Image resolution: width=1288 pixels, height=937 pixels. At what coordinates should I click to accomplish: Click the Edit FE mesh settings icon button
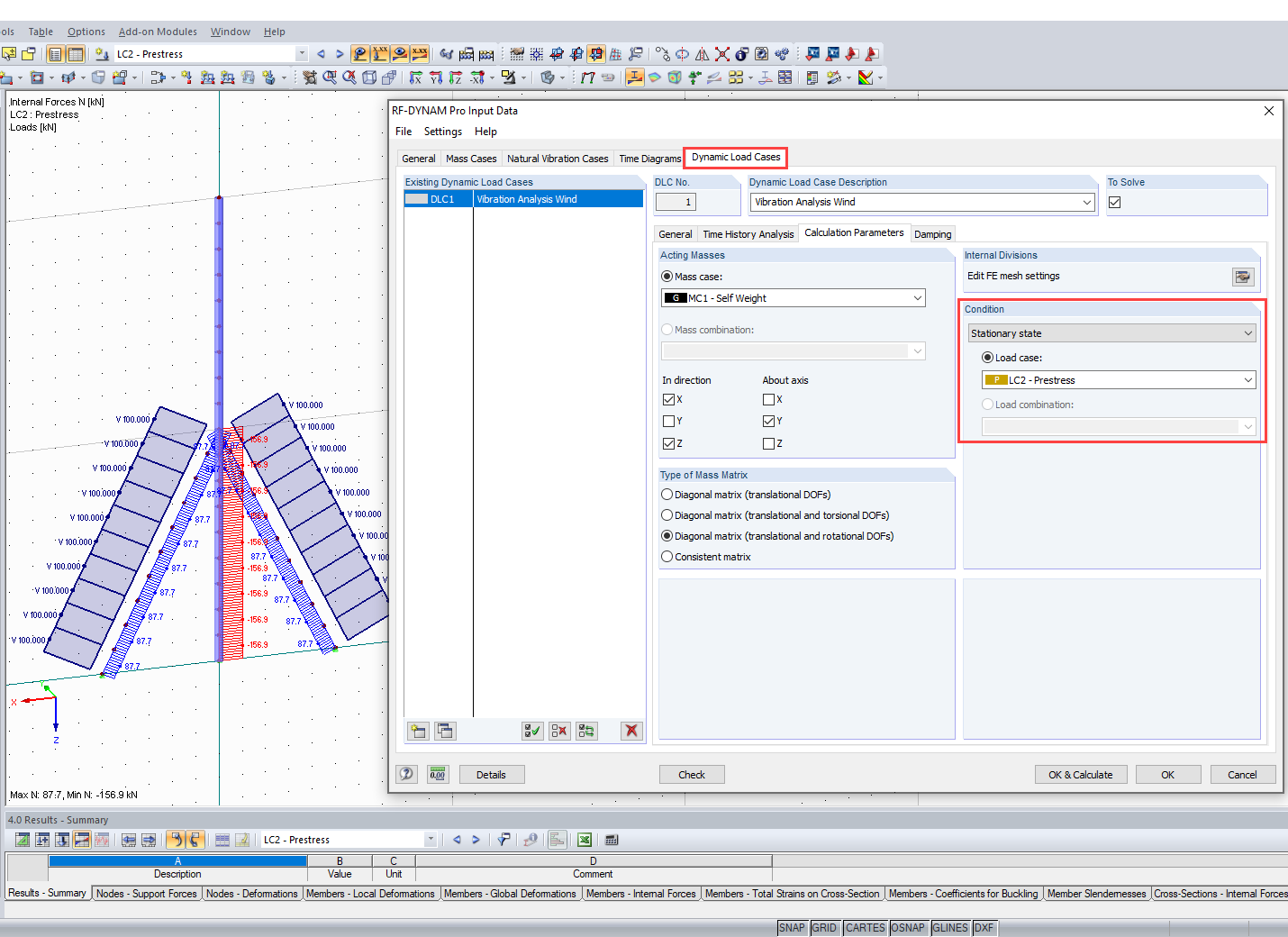pyautogui.click(x=1243, y=277)
